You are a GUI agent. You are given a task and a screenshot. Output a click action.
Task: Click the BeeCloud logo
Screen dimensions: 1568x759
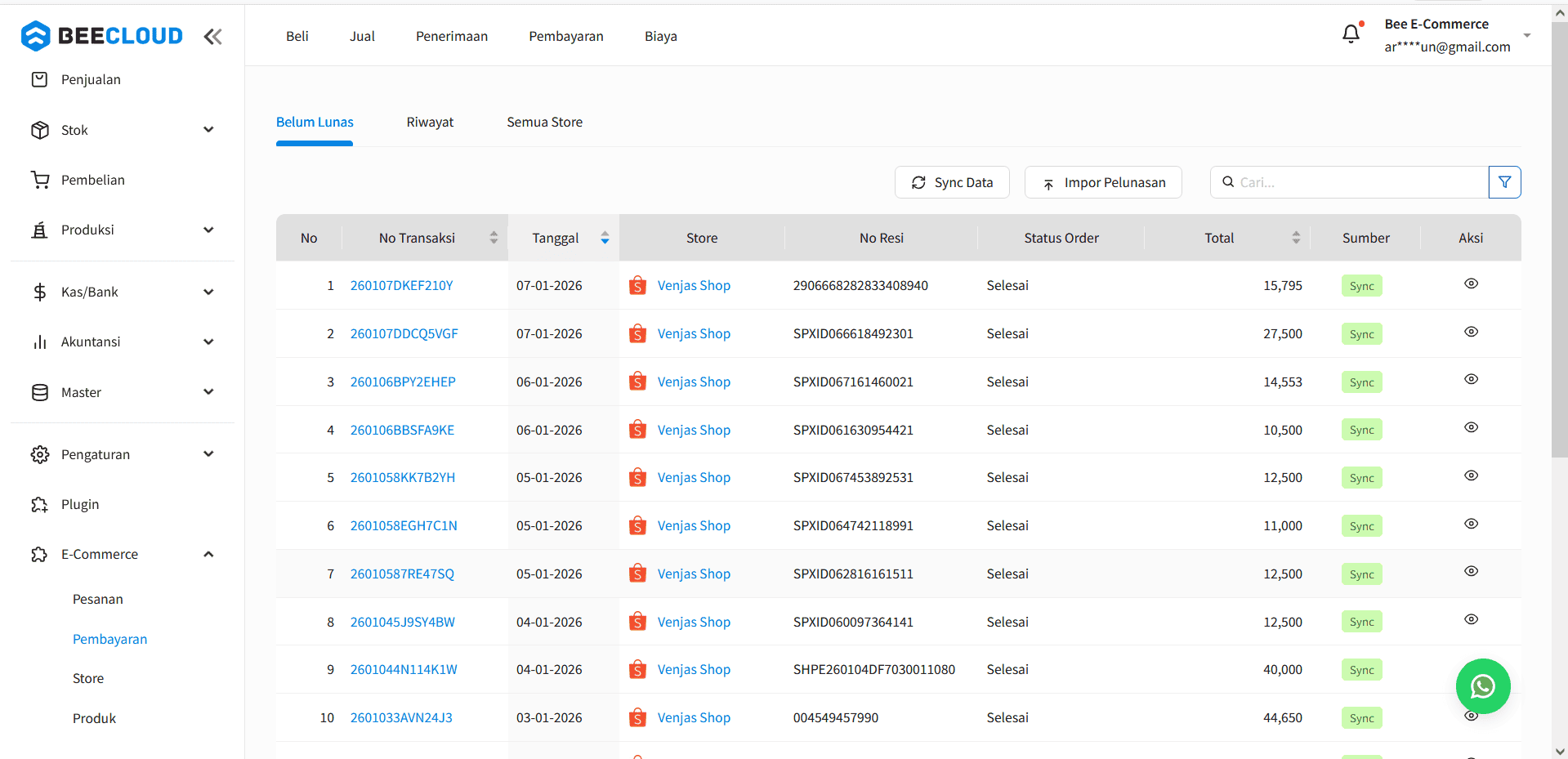(102, 36)
